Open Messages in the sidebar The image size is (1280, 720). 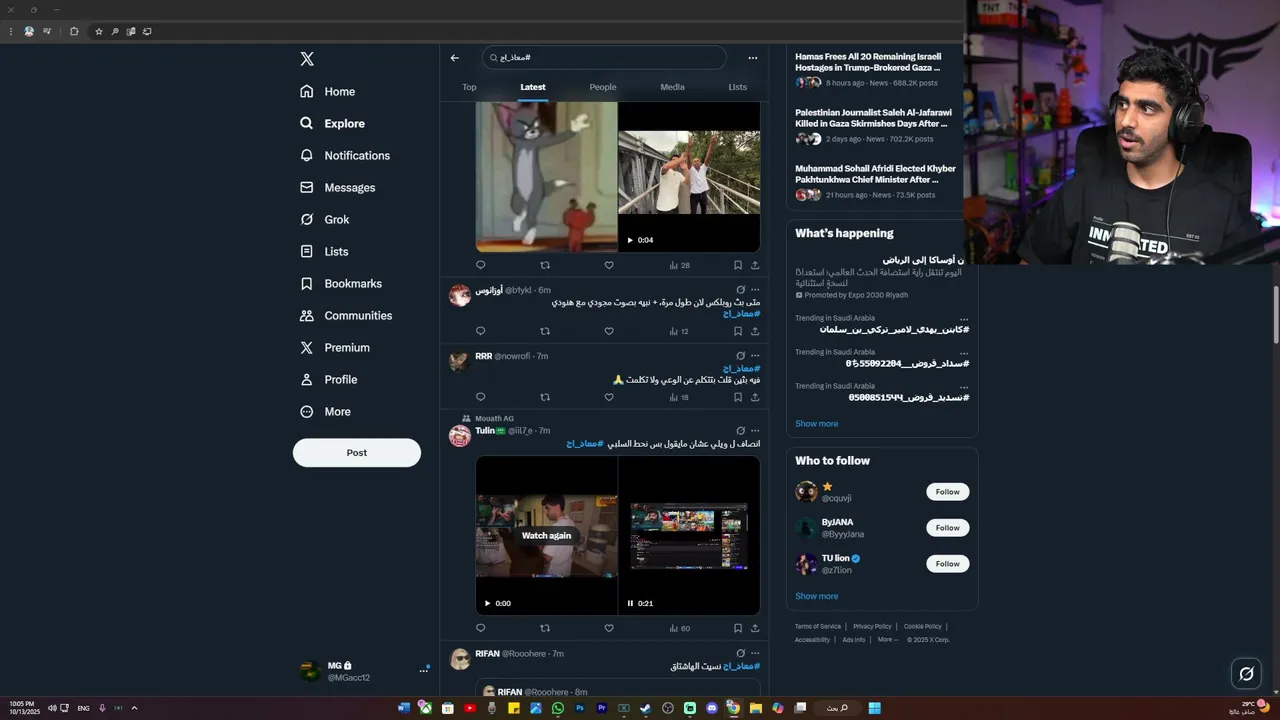click(338, 187)
